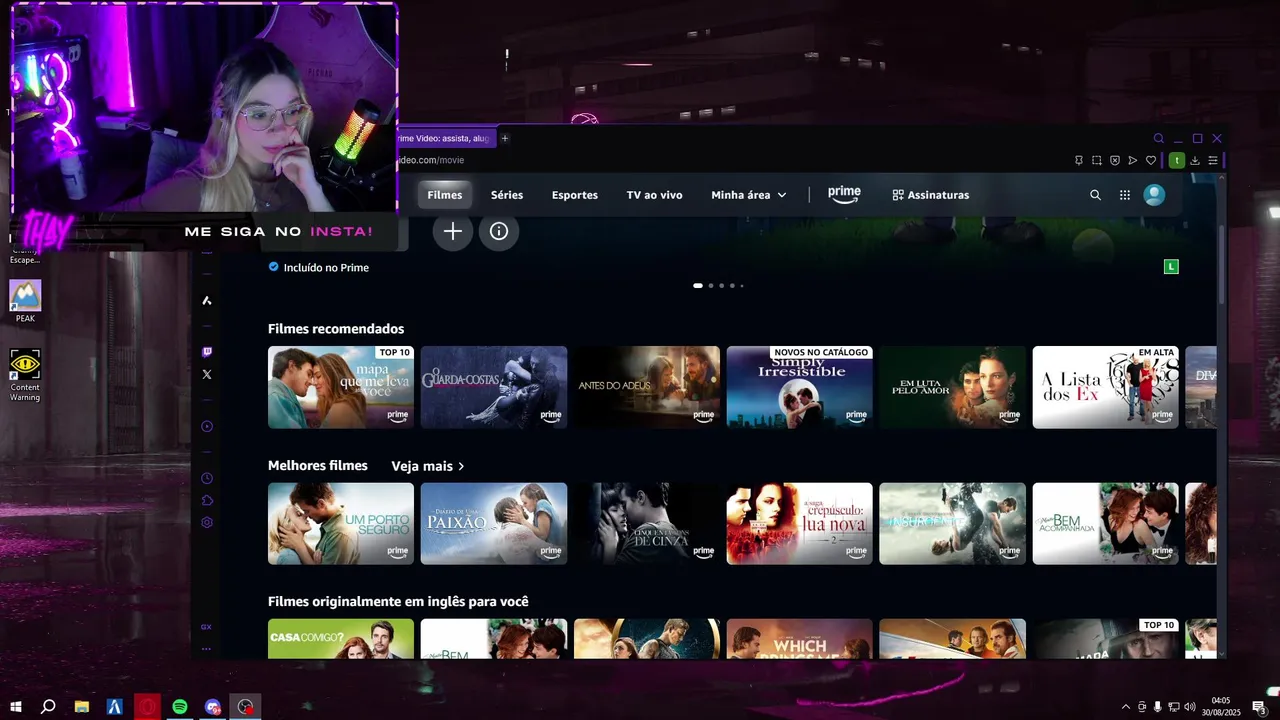Viewport: 1280px width, 720px height.
Task: Click the Prime Video search magnifier
Action: (1095, 195)
